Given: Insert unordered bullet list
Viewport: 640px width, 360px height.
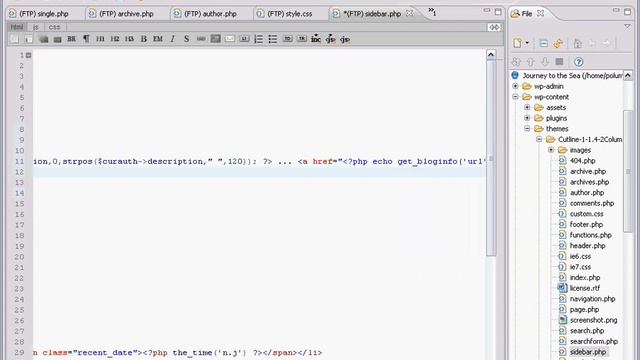Looking at the screenshot, I should pos(273,39).
